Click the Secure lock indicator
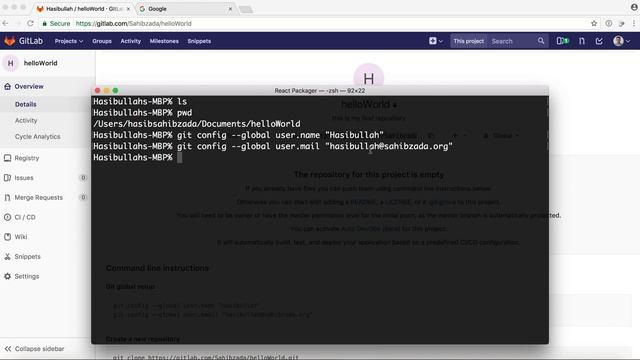Screen dimensions: 640x360 click(x=56, y=24)
